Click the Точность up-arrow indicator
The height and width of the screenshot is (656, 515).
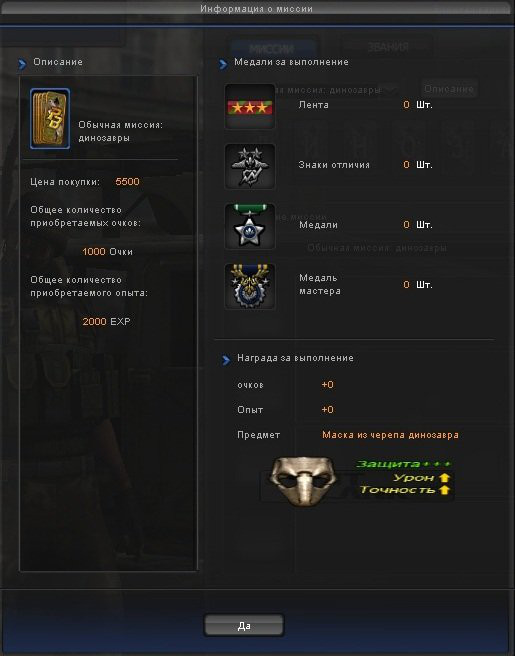pyautogui.click(x=444, y=489)
